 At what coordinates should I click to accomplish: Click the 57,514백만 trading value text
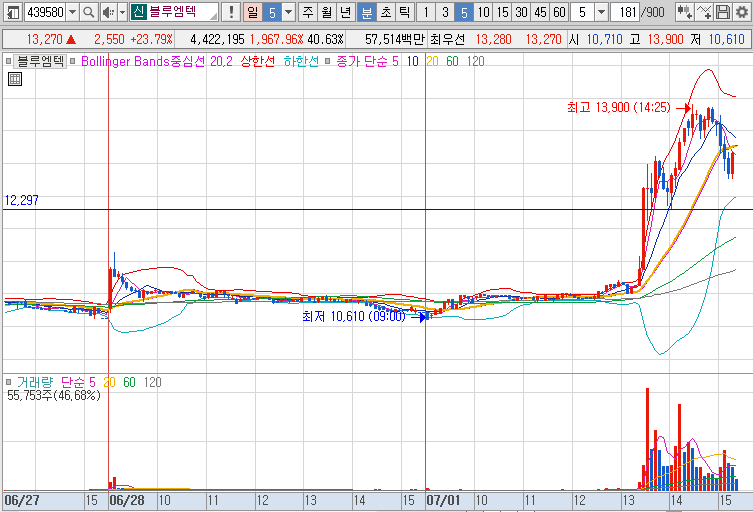tap(395, 39)
